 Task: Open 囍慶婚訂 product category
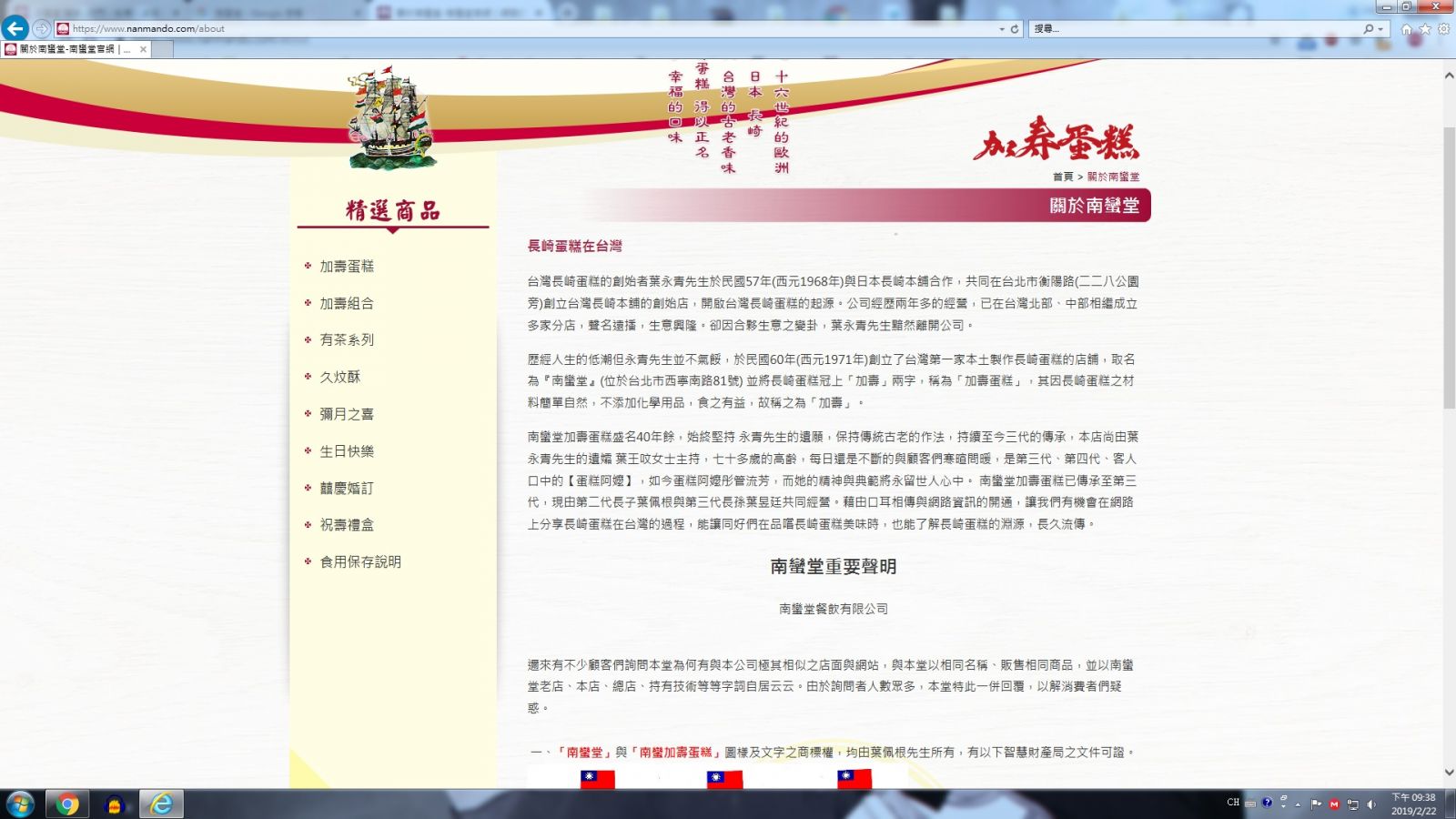[347, 489]
